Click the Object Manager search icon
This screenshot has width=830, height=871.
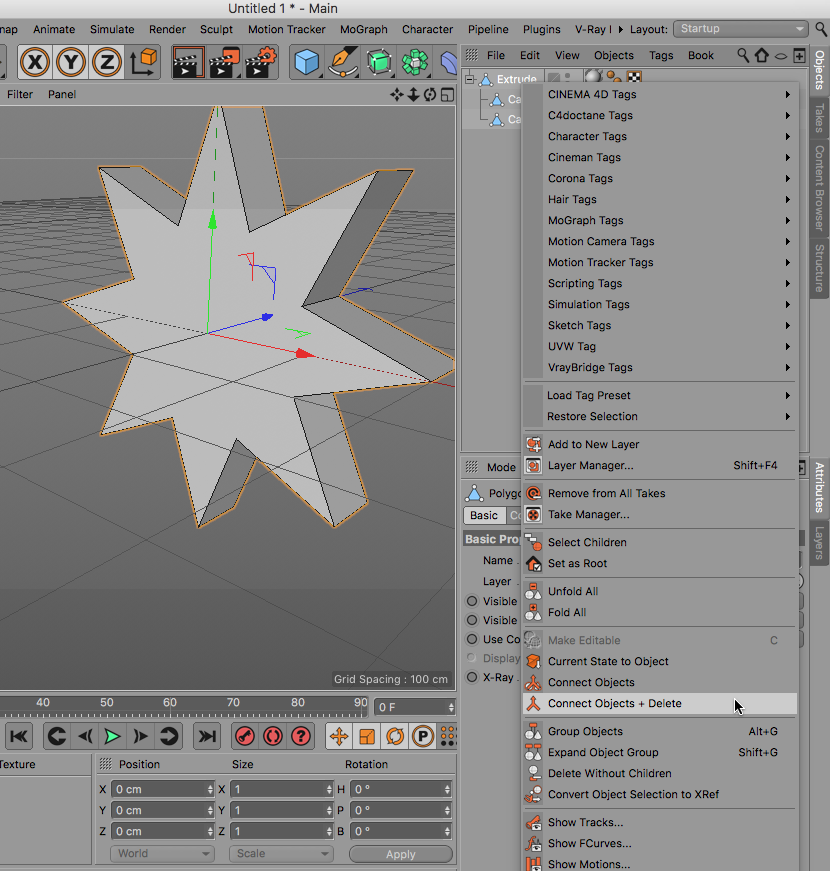tap(743, 55)
